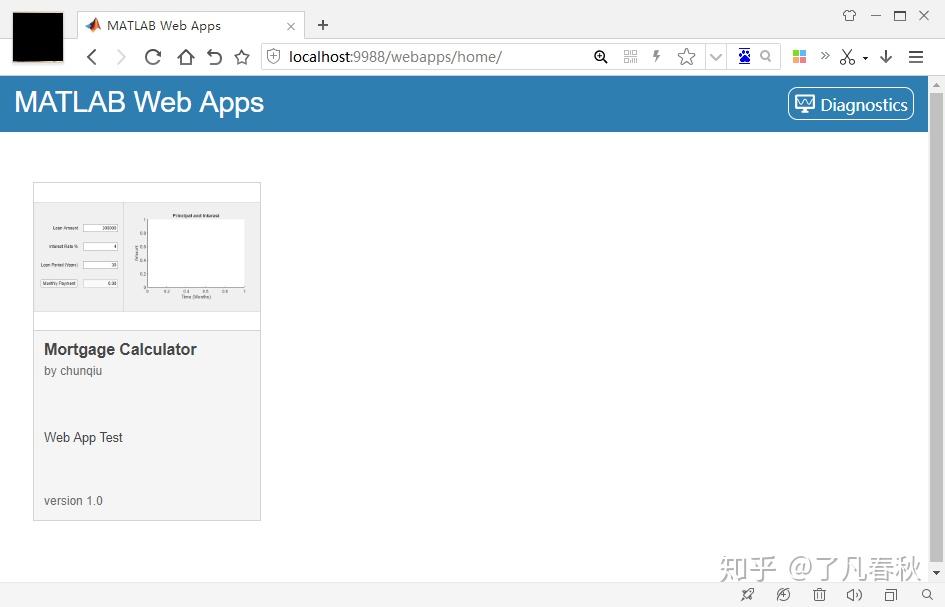Click the page vertical scrollbar track
This screenshot has height=607, width=945.
pyautogui.click(x=936, y=328)
